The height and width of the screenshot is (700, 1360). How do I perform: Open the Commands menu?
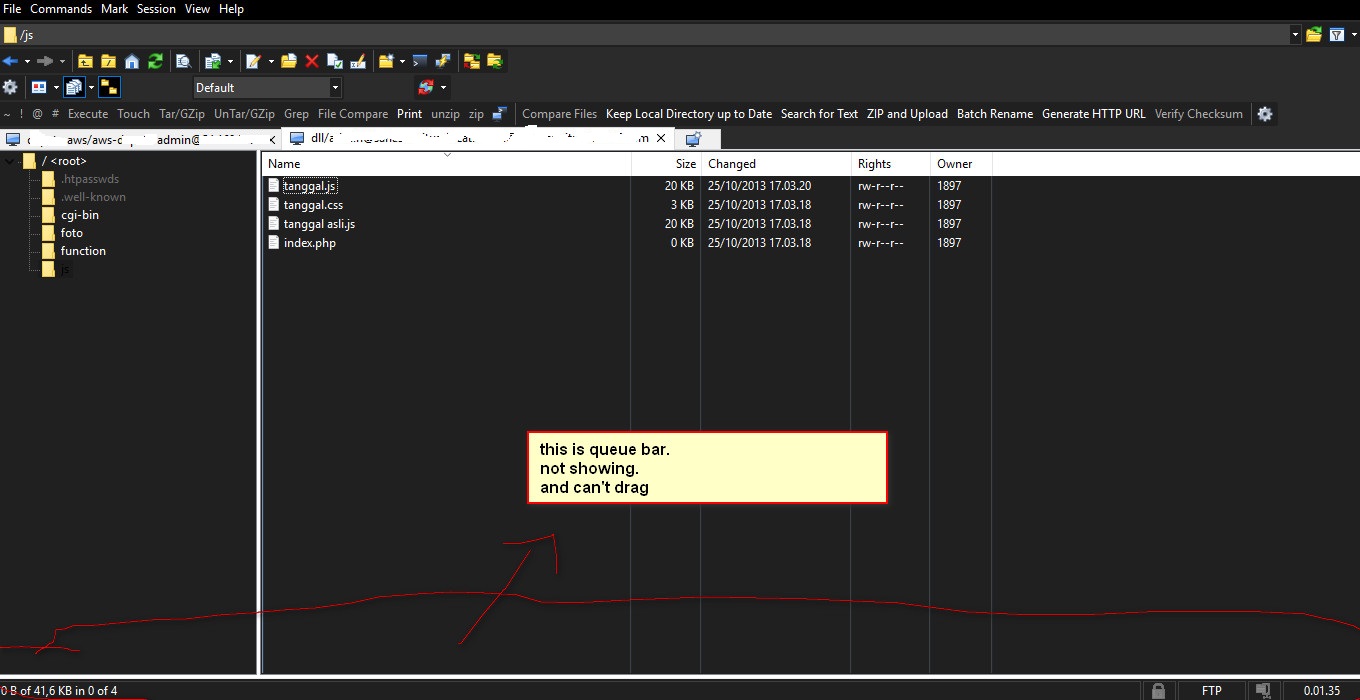[x=61, y=9]
